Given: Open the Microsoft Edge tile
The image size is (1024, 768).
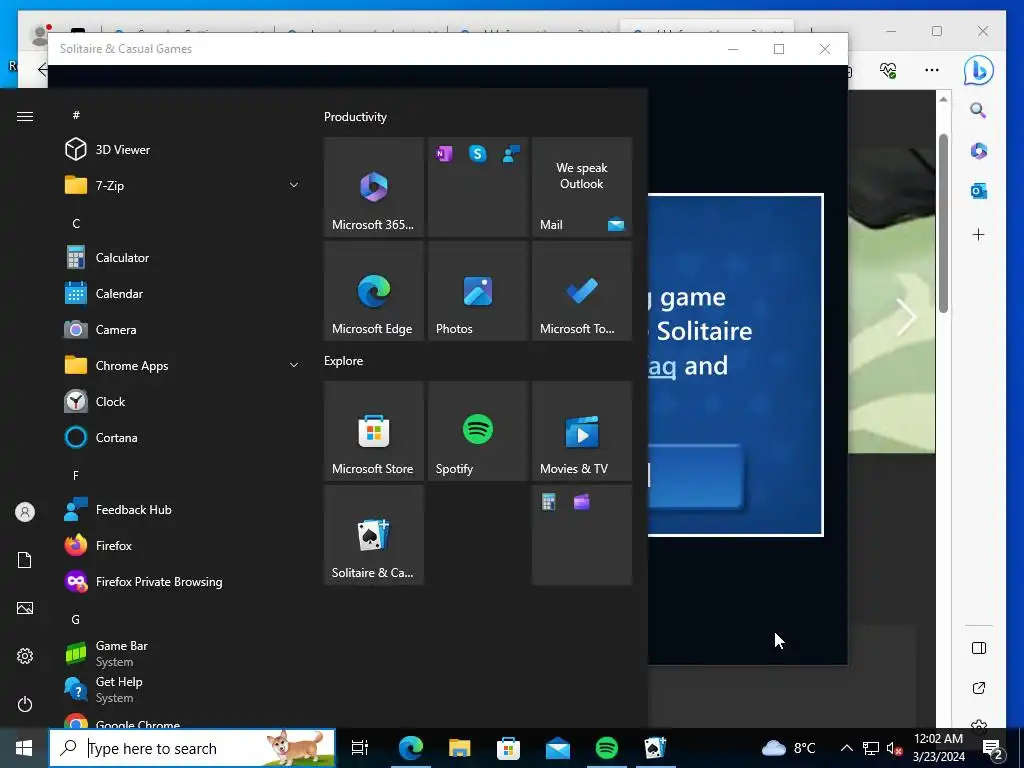Looking at the screenshot, I should point(374,291).
